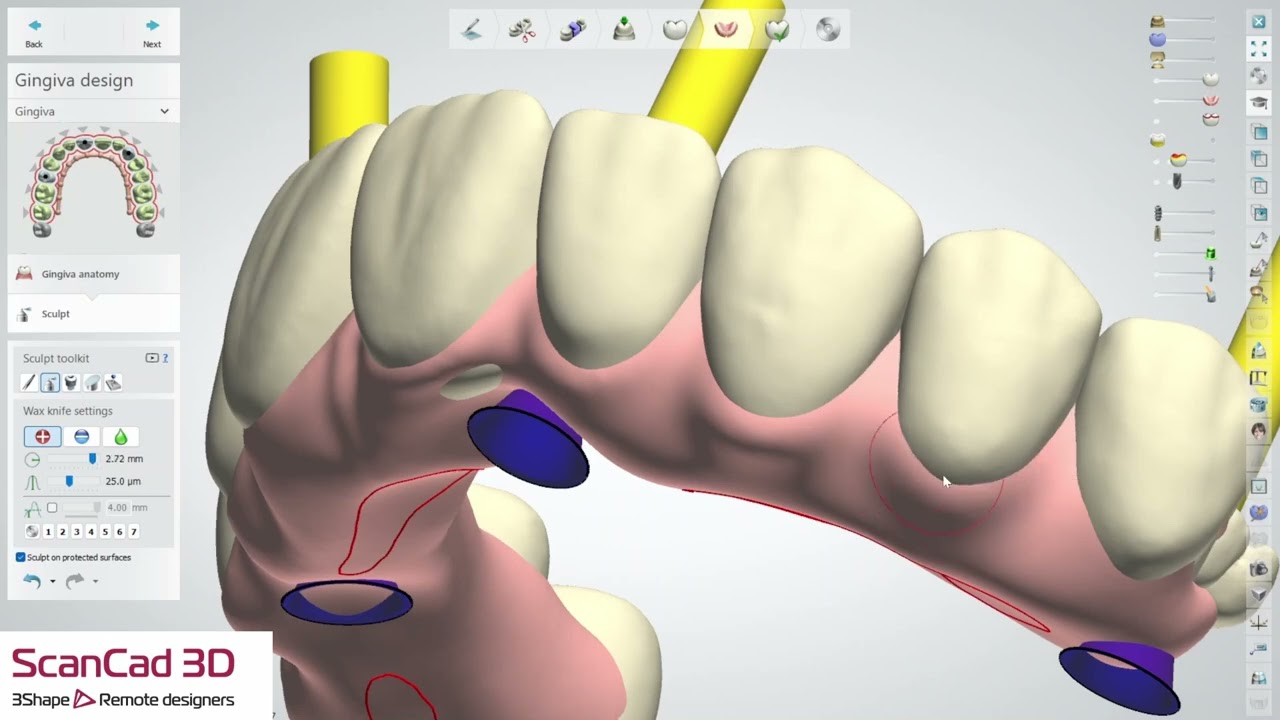Open the patient face photo icon
1280x720 pixels.
pos(1259,432)
